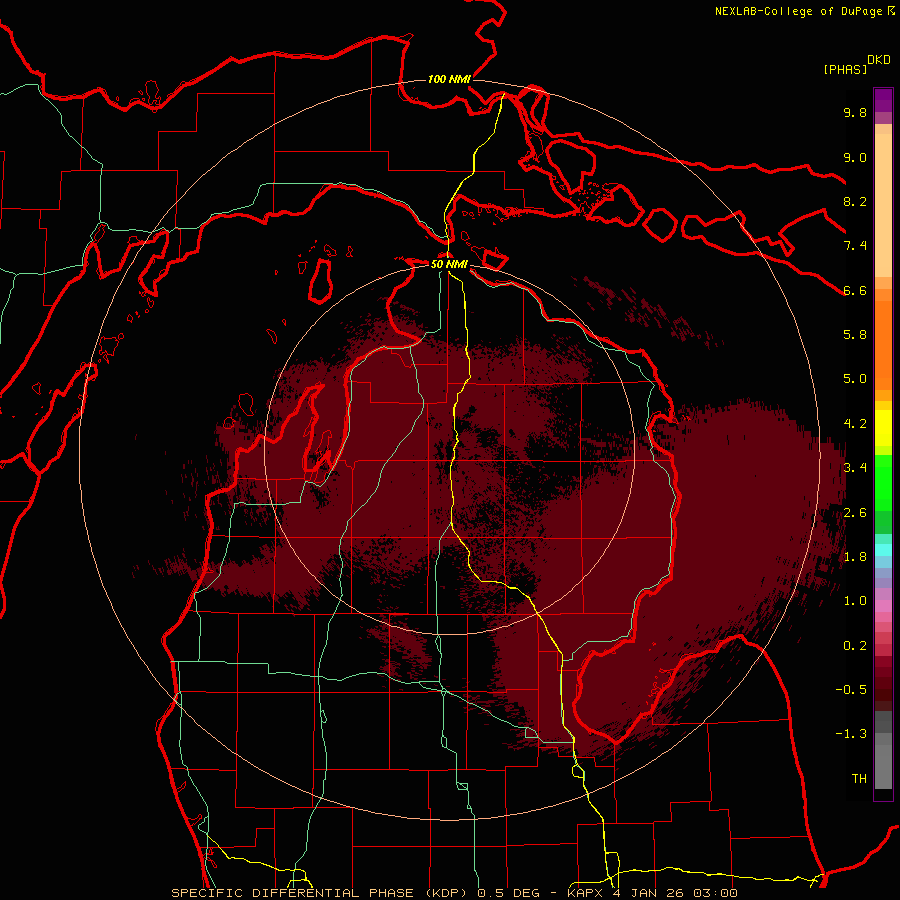The image size is (900, 900).
Task: Click the 6.6 legend value
Action: click(855, 290)
